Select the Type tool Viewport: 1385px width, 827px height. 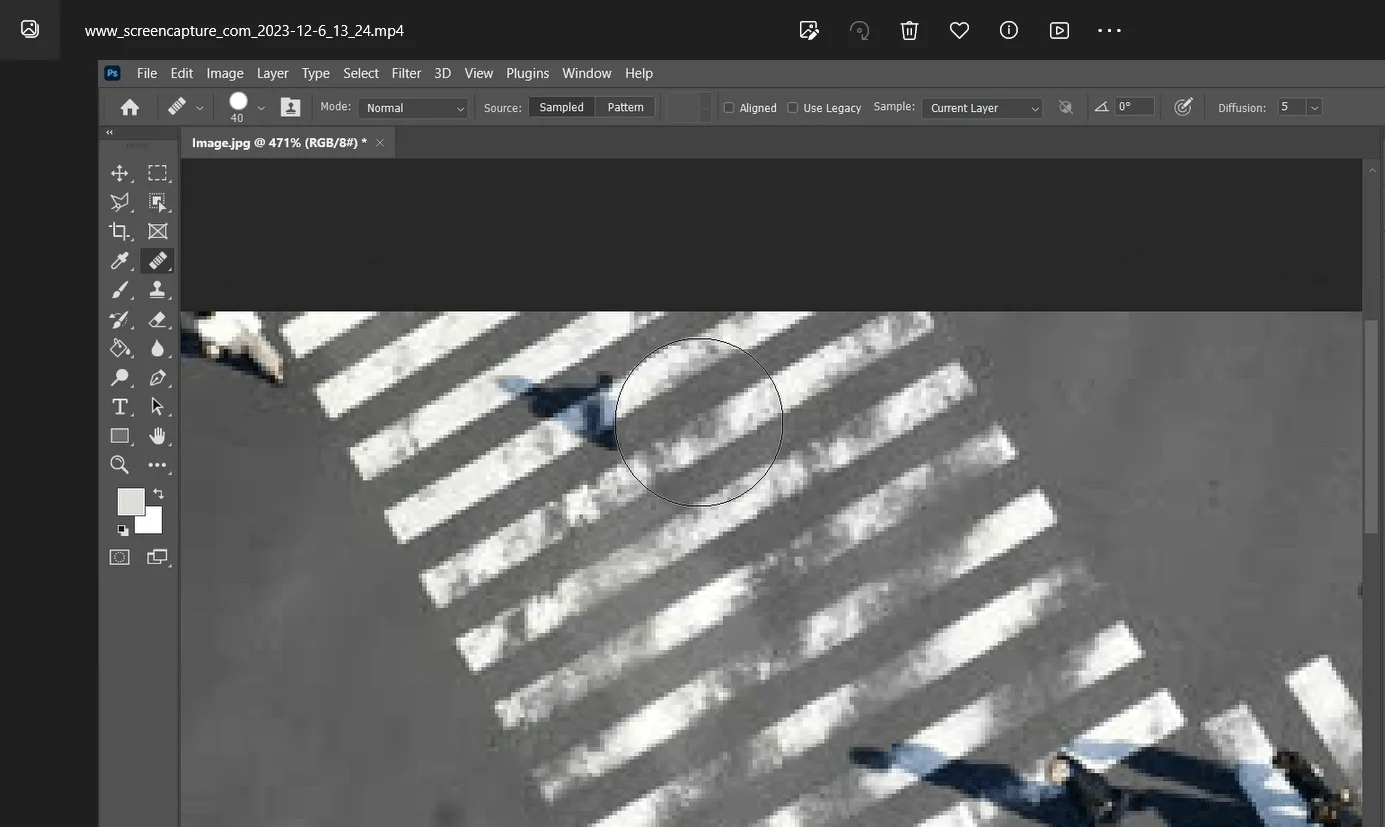pos(120,407)
